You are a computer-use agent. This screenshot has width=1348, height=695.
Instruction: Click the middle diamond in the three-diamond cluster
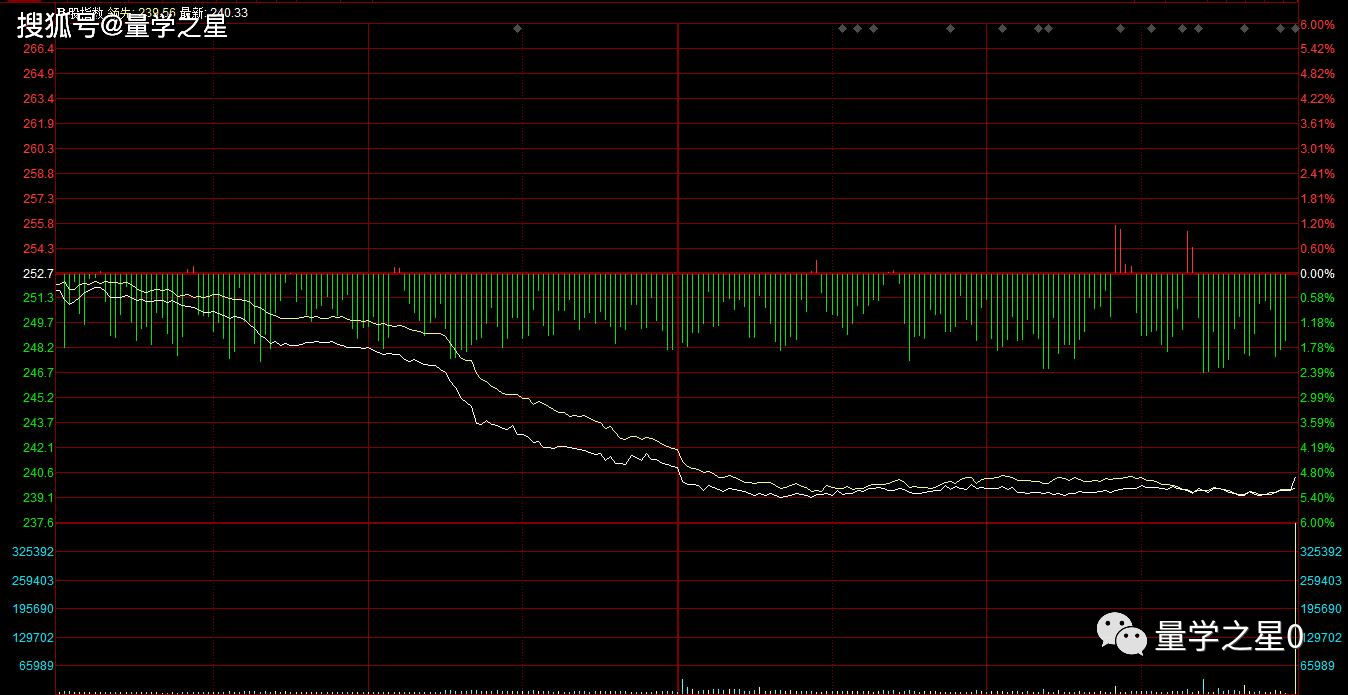[x=857, y=28]
